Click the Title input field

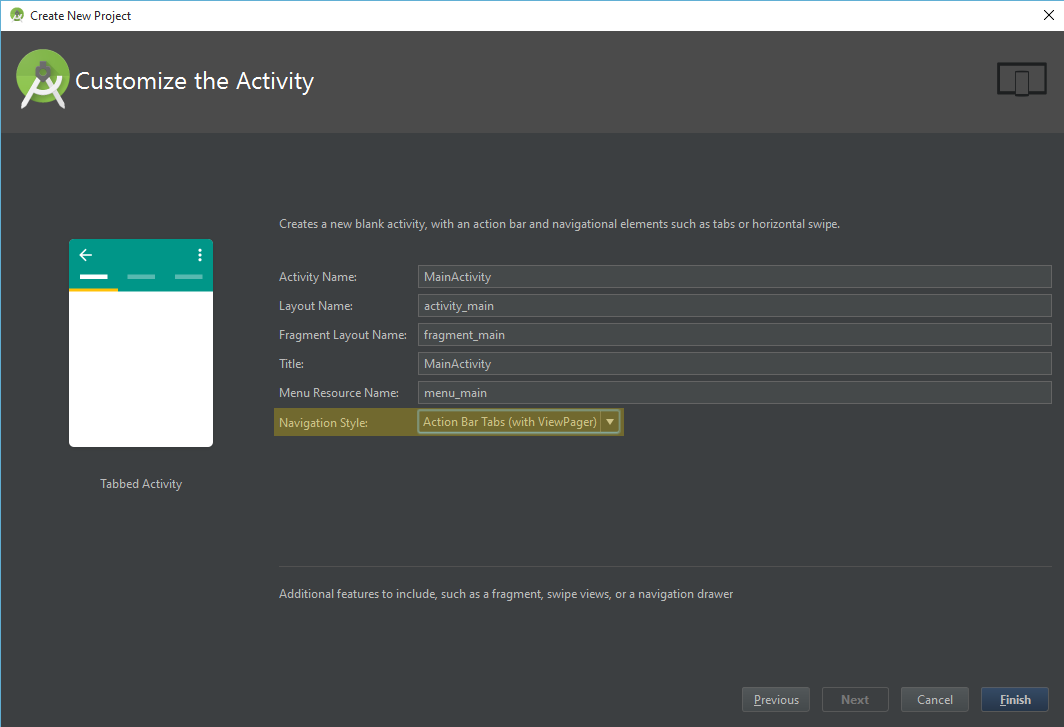(734, 364)
